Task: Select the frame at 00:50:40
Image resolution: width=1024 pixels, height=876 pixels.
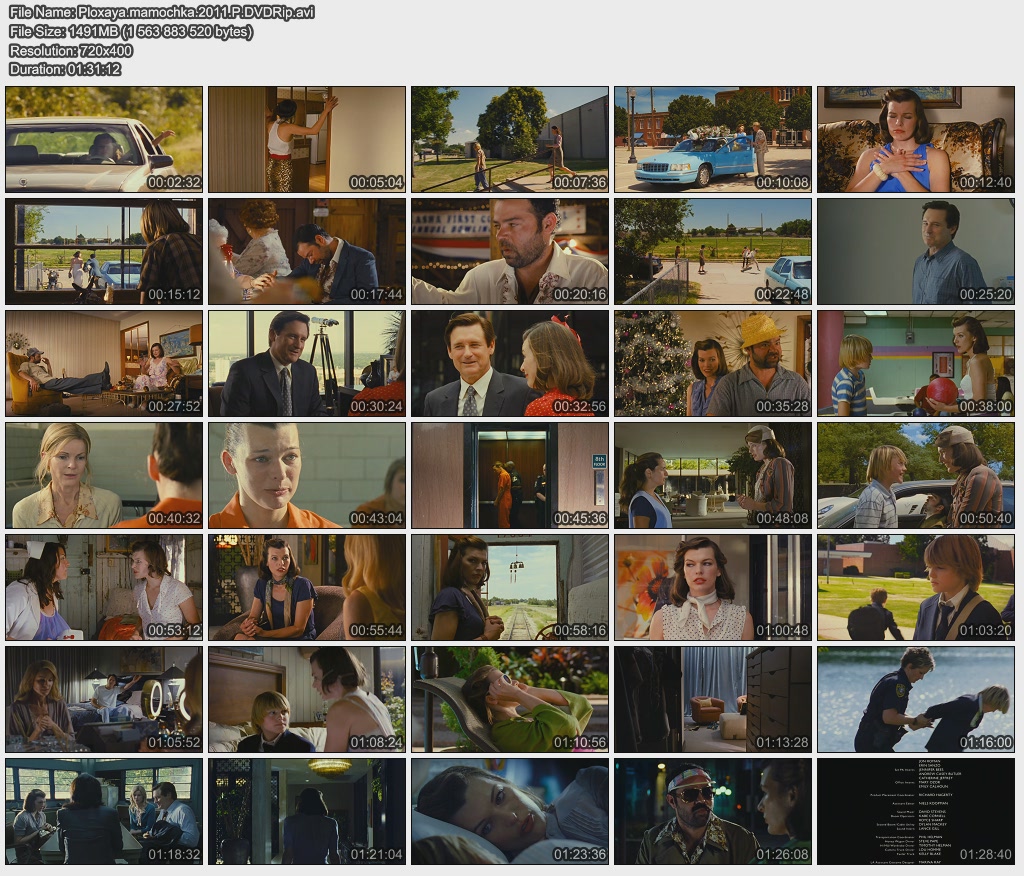Action: (x=916, y=476)
